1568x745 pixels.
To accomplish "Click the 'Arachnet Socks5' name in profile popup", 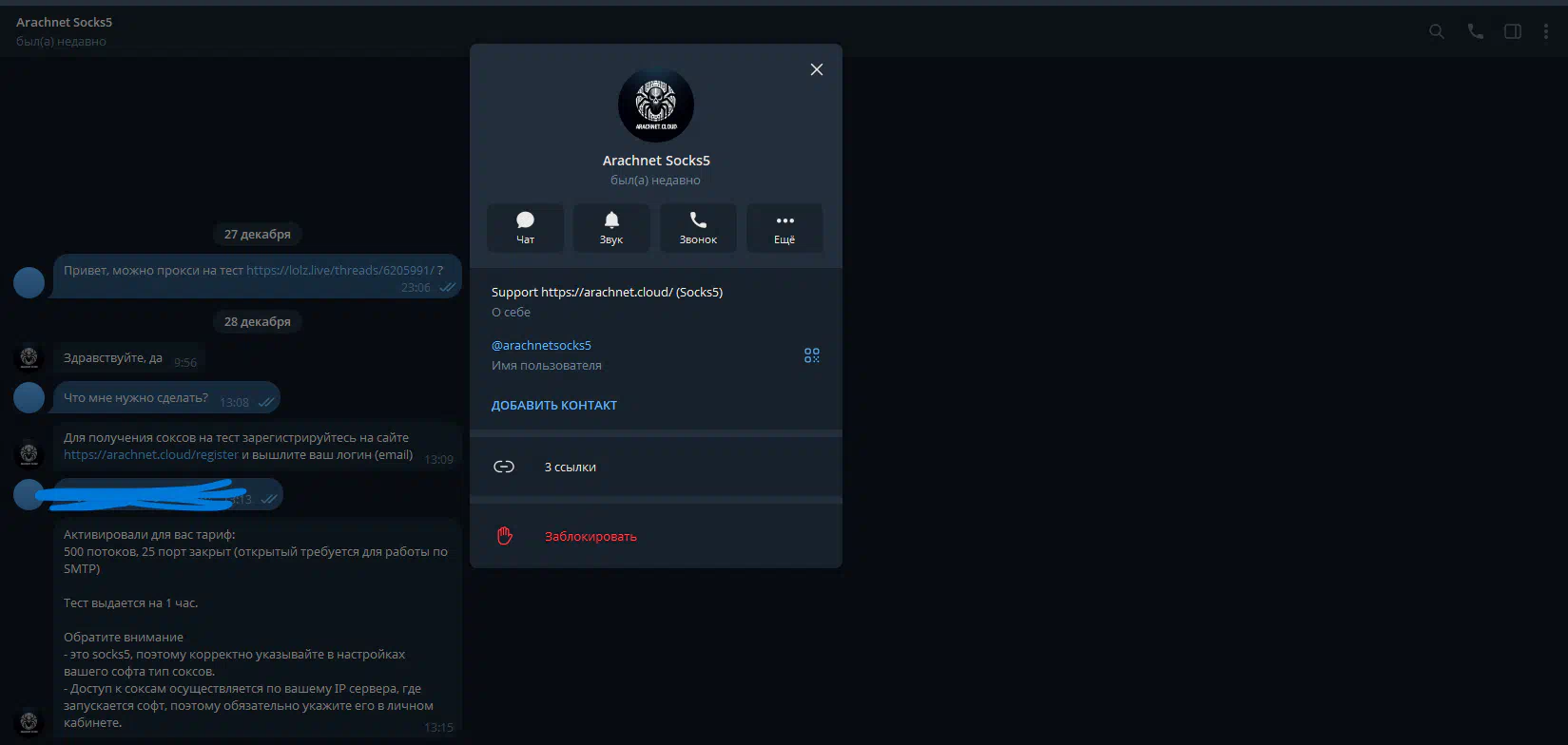I will point(656,161).
